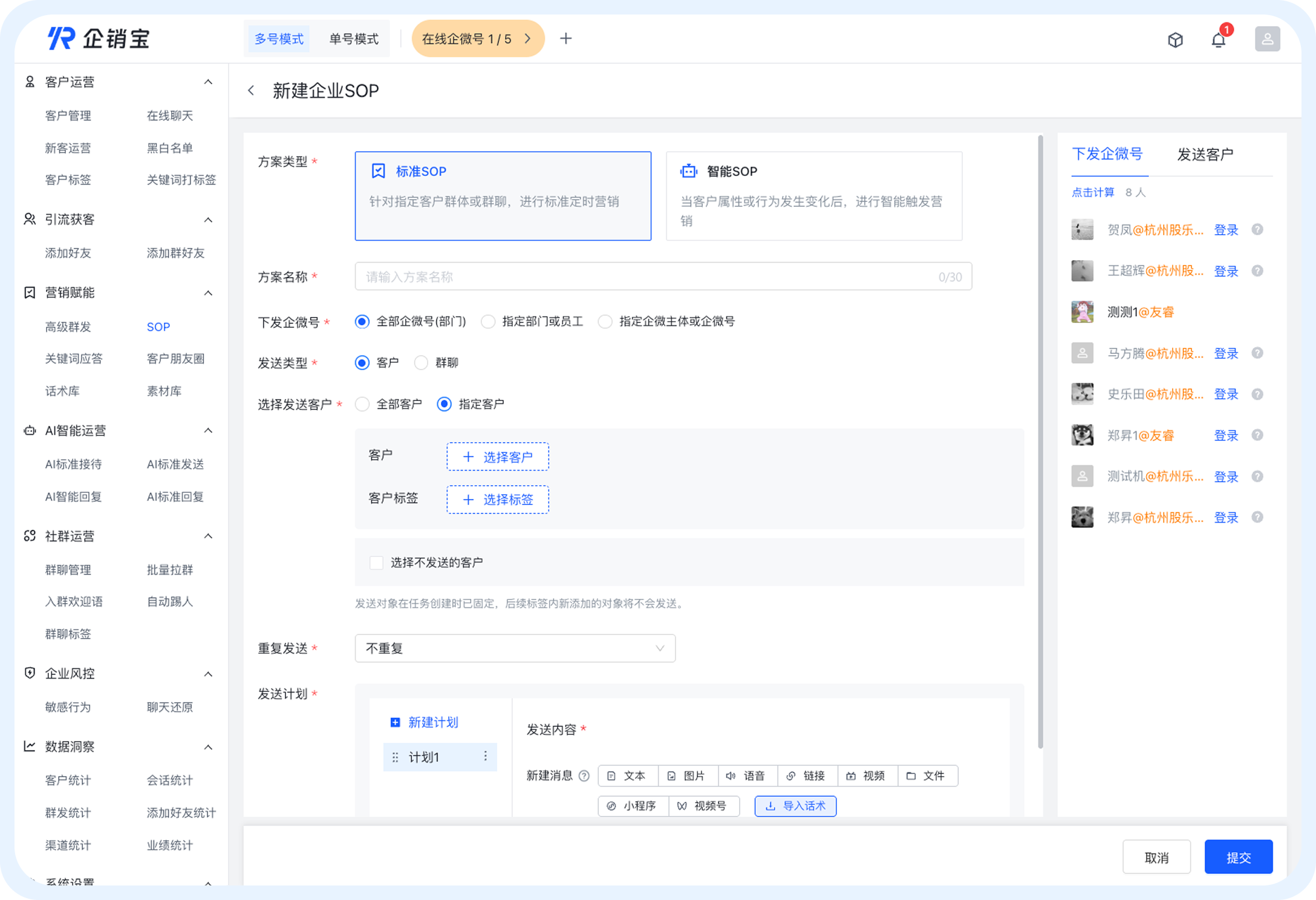This screenshot has width=1316, height=900.
Task: Click the plus icon to add tab
Action: pos(565,39)
